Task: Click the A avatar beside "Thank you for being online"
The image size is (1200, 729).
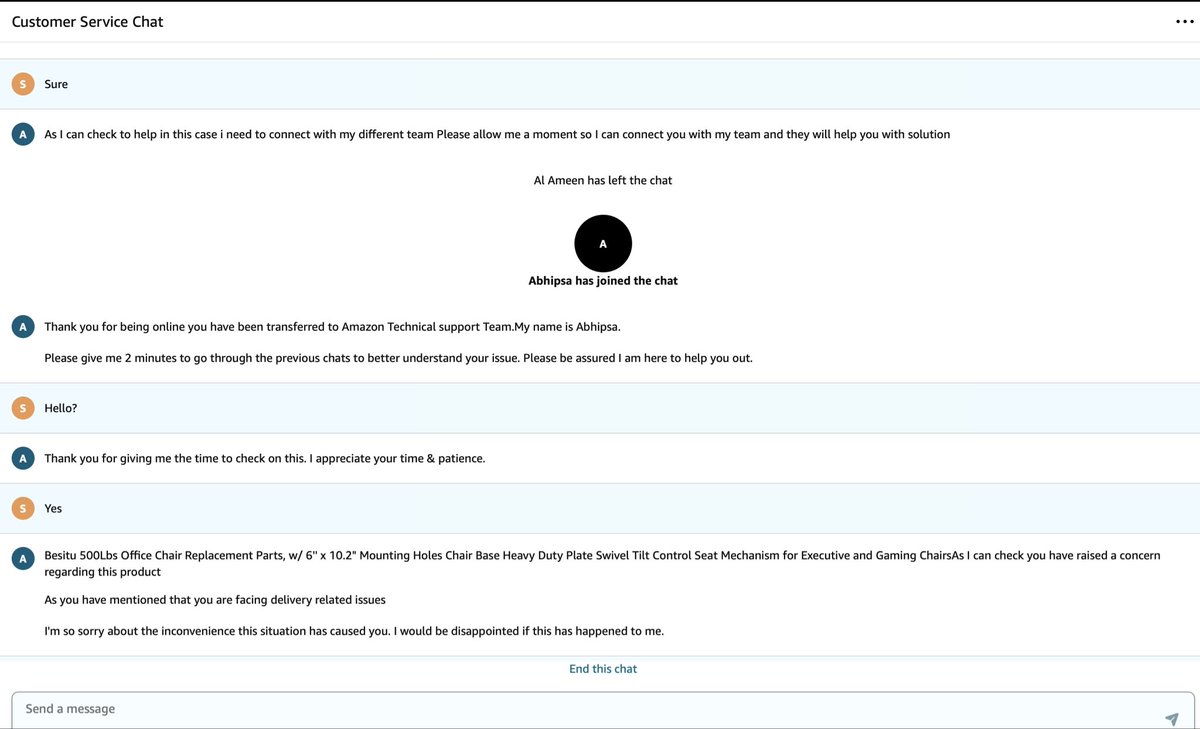Action: point(23,326)
